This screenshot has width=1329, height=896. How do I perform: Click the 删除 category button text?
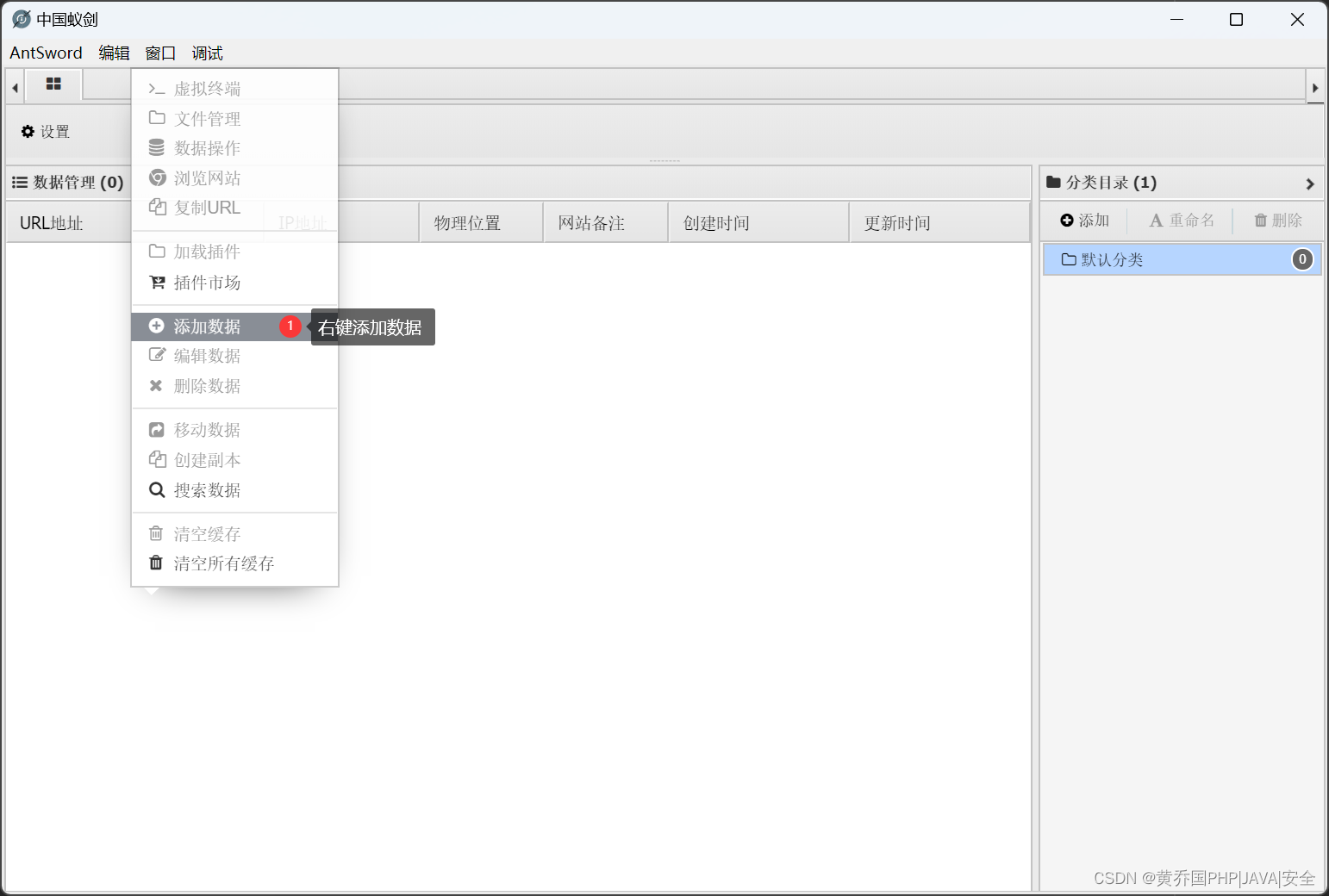(1287, 221)
